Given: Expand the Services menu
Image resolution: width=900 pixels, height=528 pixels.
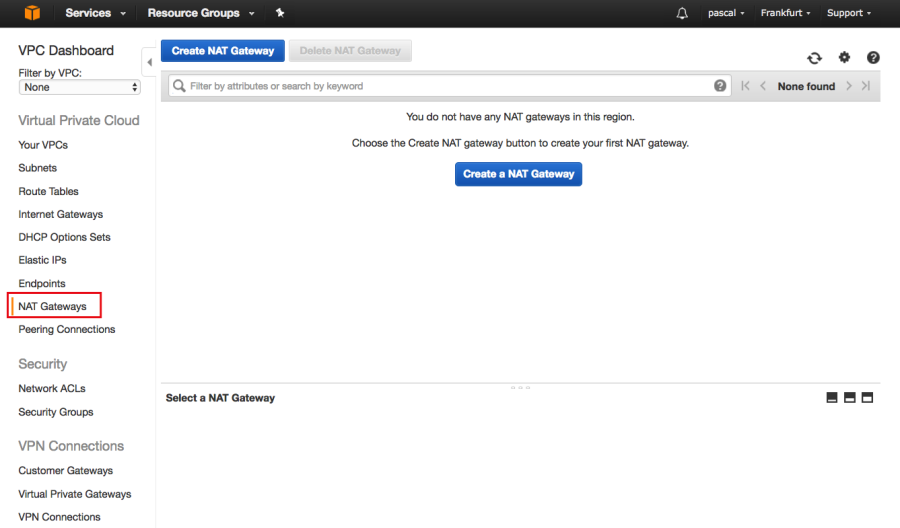Looking at the screenshot, I should pos(95,13).
